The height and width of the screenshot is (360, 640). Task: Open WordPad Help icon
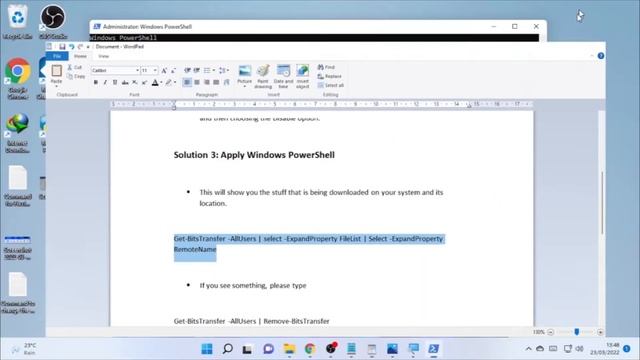click(601, 56)
